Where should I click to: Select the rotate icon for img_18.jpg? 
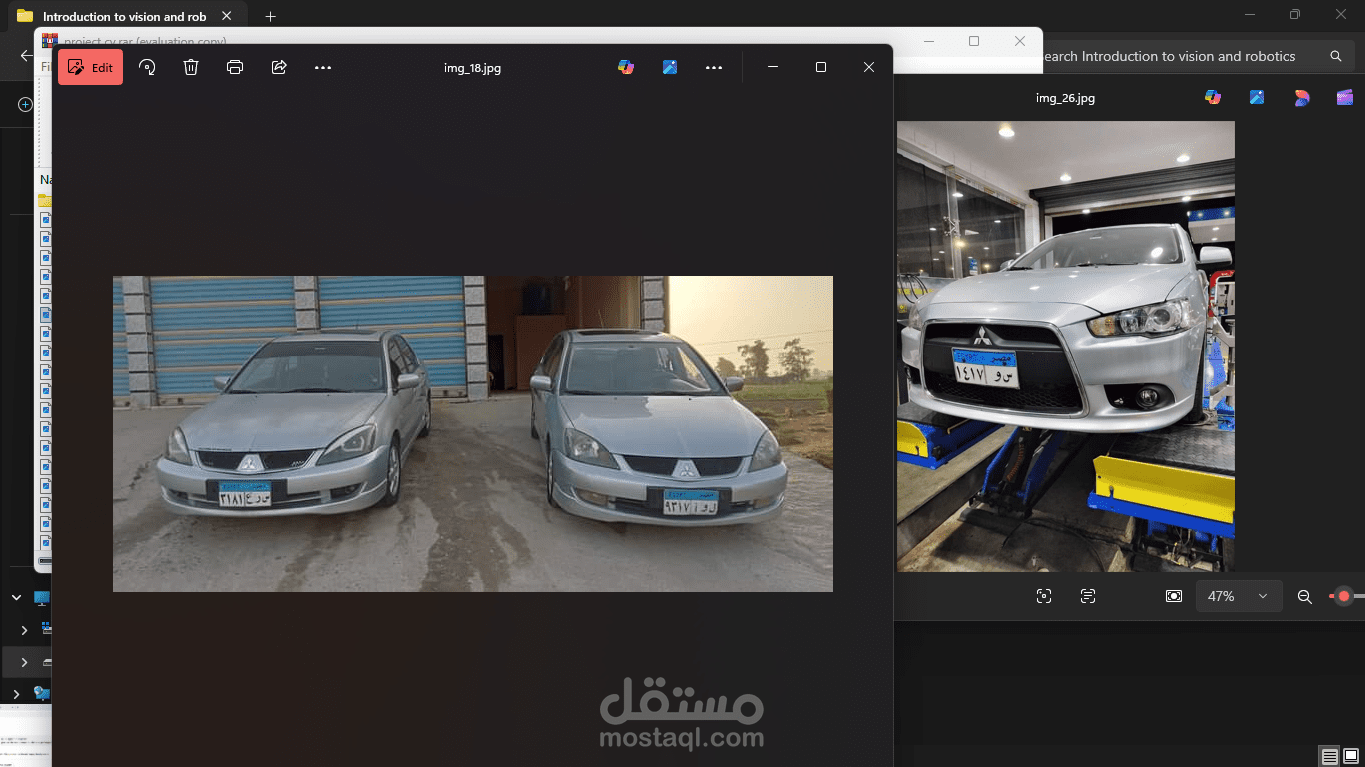[147, 67]
